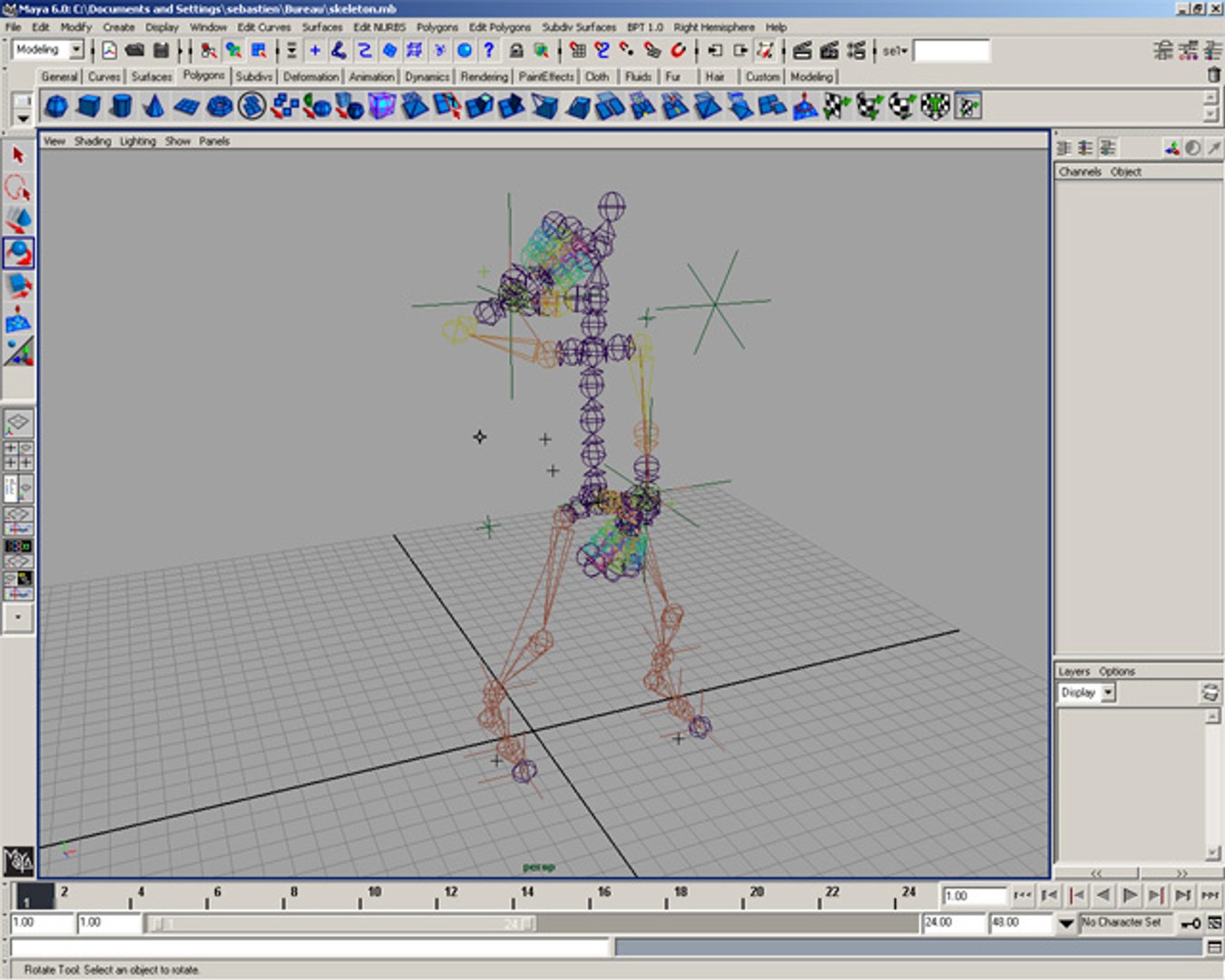
Task: Switch to four view pane layout
Action: pos(18,456)
